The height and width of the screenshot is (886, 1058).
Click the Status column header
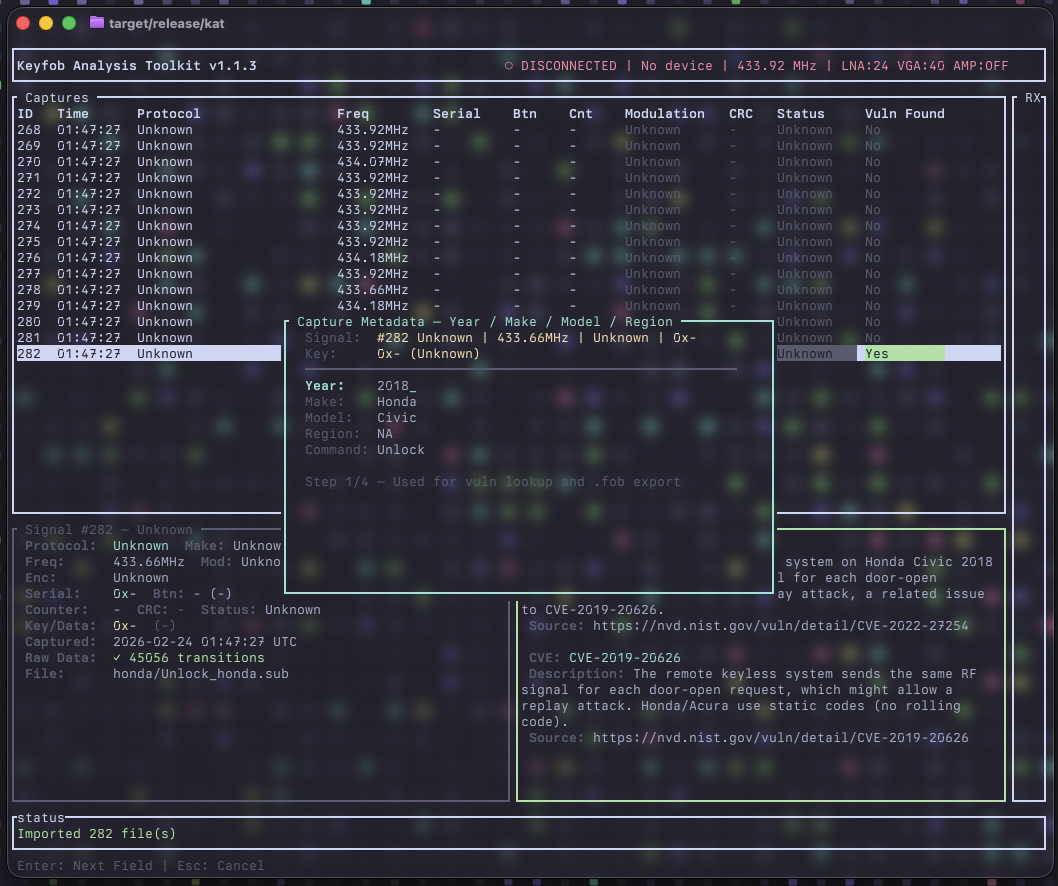coord(801,113)
